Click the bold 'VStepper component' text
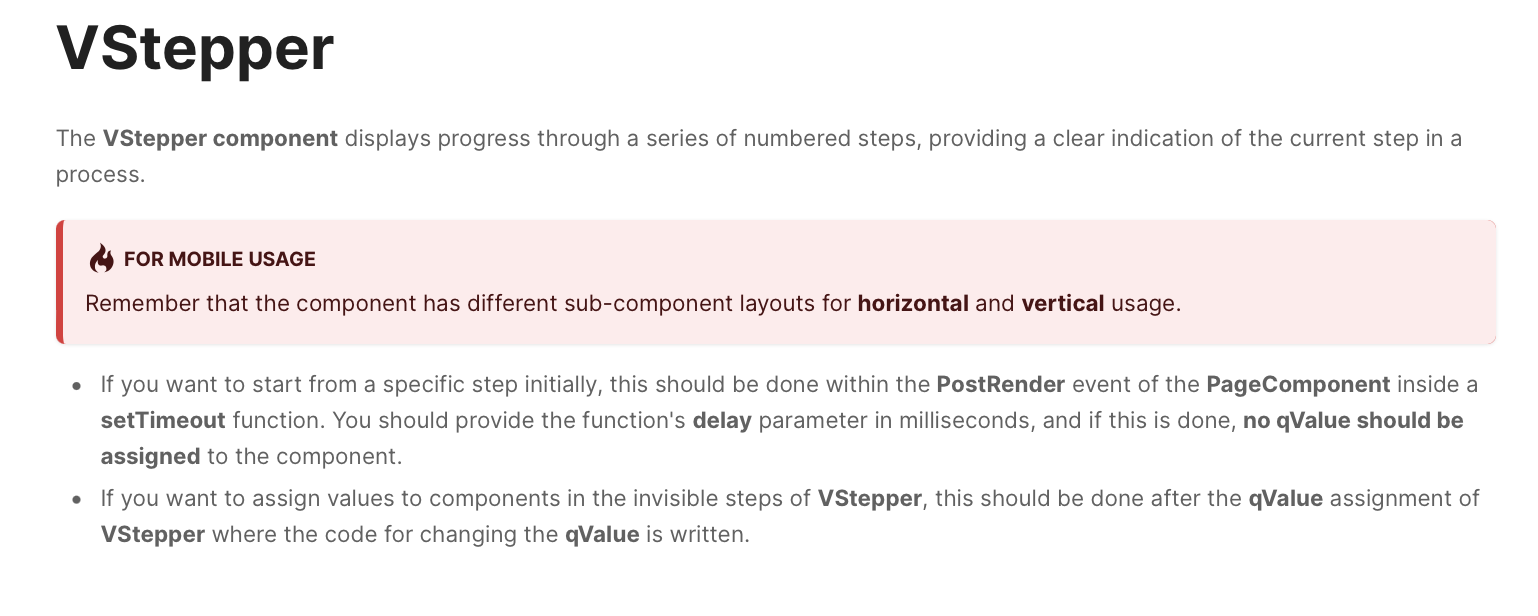This screenshot has width=1538, height=616. (x=220, y=138)
